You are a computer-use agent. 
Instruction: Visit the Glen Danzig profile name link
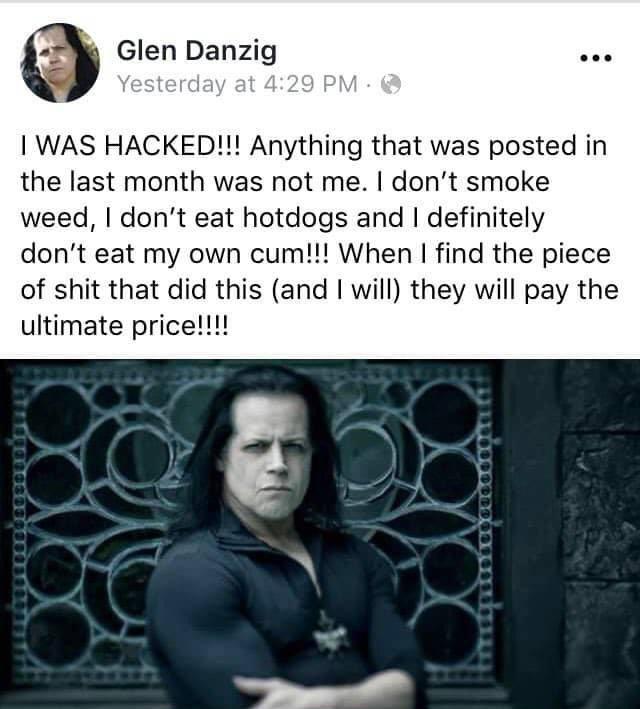pyautogui.click(x=197, y=50)
